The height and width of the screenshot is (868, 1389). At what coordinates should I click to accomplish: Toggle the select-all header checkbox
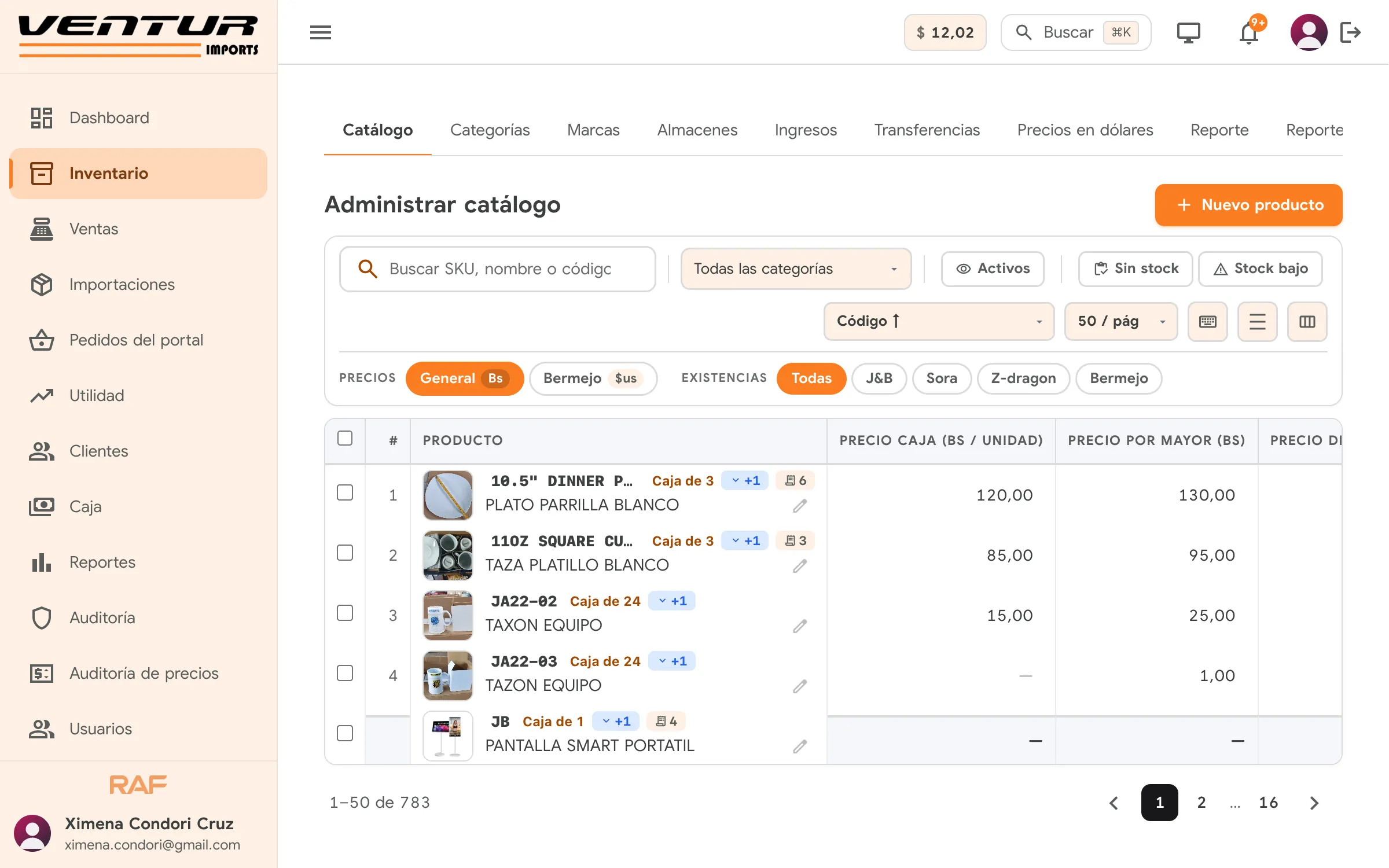(345, 439)
